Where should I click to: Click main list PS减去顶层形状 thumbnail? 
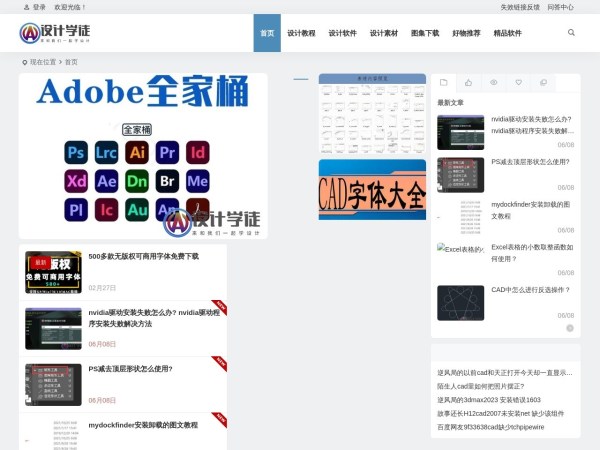53,385
